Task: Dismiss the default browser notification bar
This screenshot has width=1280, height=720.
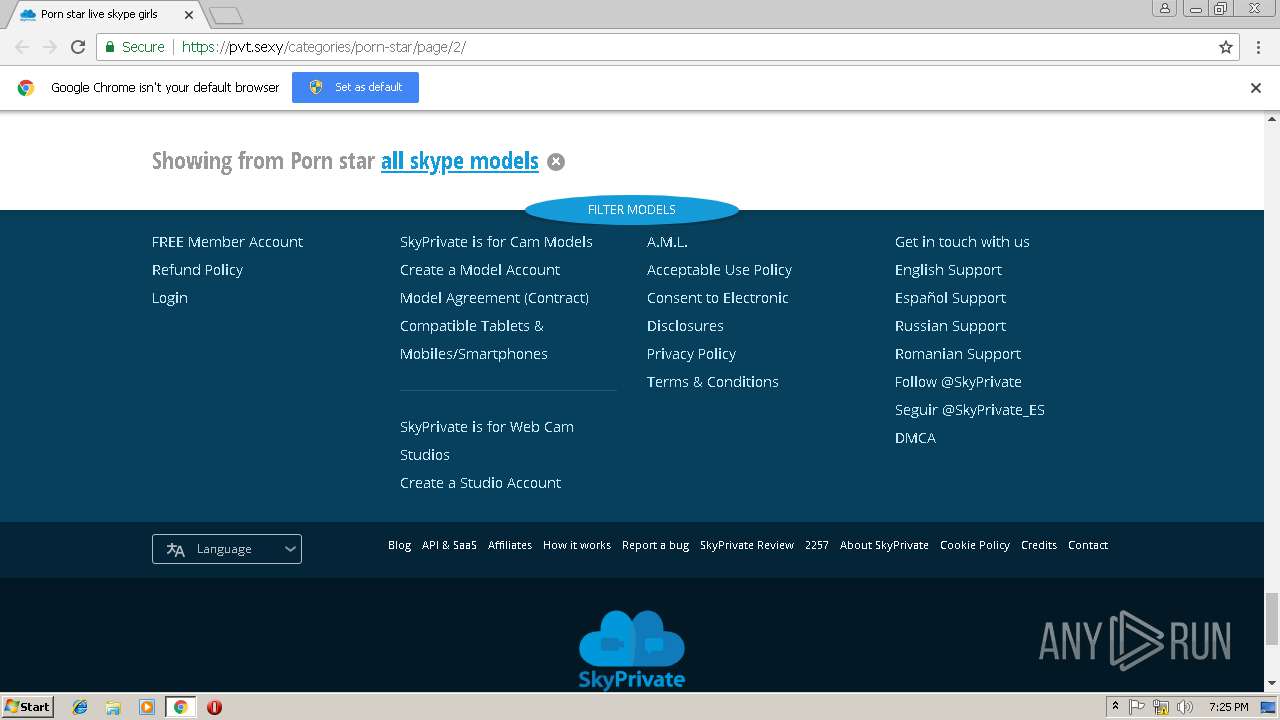Action: [x=1256, y=88]
